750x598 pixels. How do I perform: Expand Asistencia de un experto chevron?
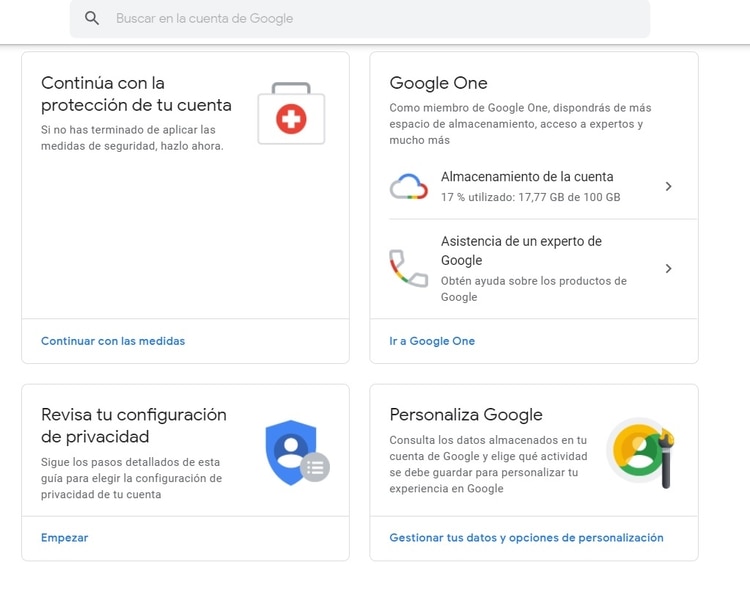(x=669, y=268)
